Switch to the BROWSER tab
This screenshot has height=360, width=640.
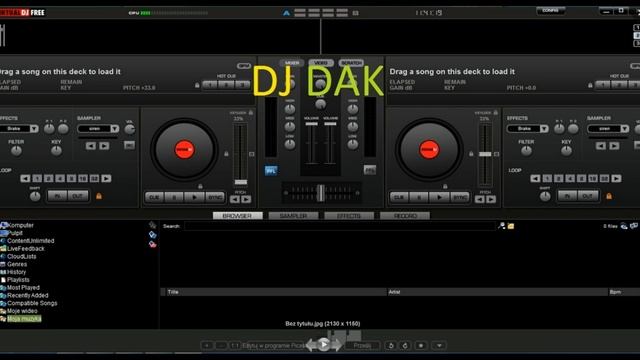click(x=238, y=216)
